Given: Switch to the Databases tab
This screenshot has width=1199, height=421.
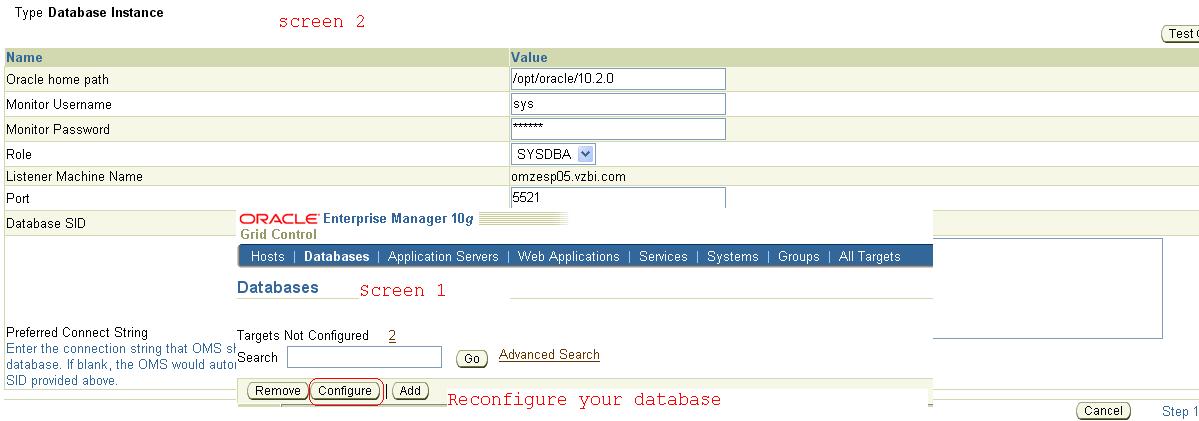Looking at the screenshot, I should click(336, 257).
